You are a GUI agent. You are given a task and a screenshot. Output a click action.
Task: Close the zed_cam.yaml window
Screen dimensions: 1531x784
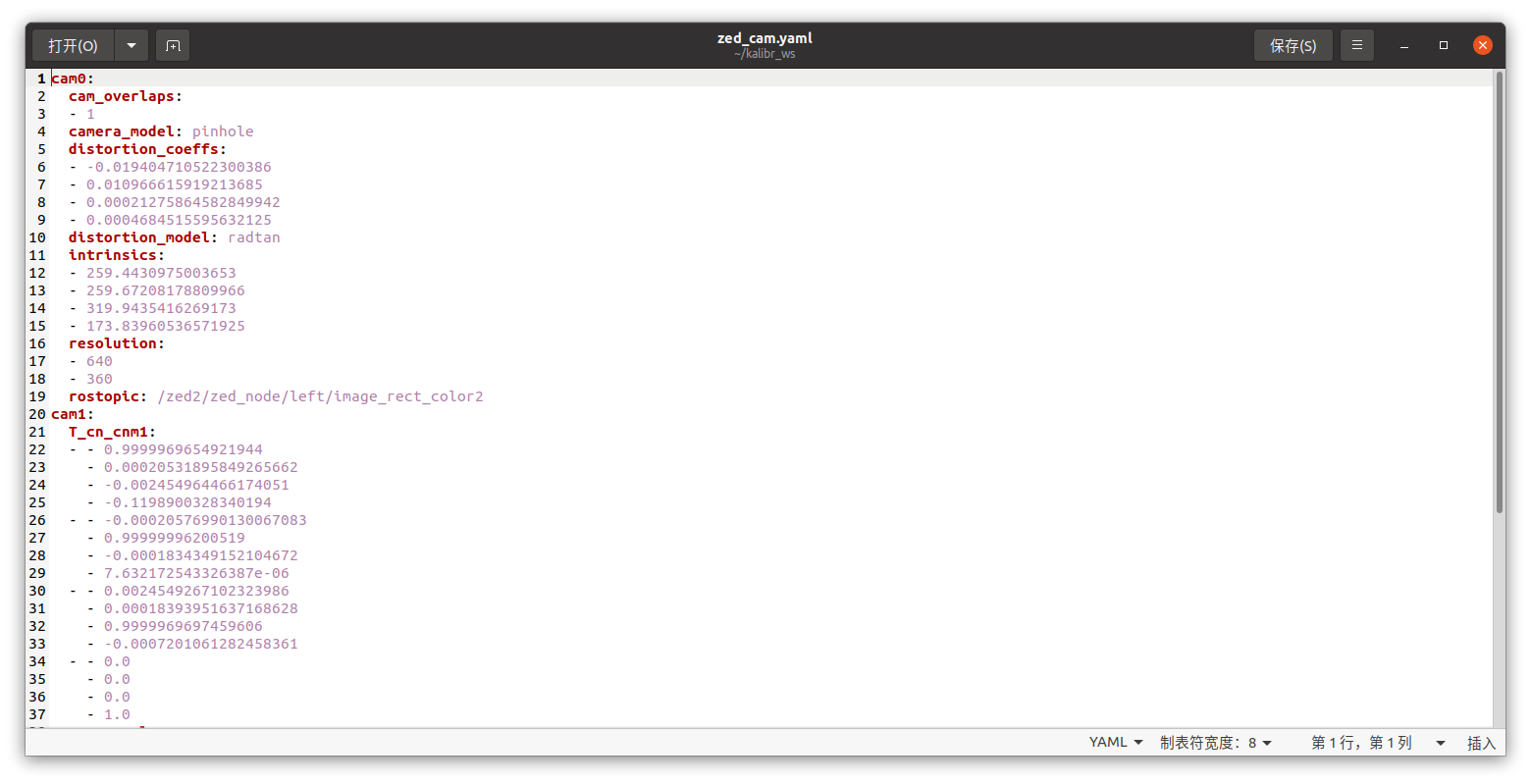click(1483, 45)
